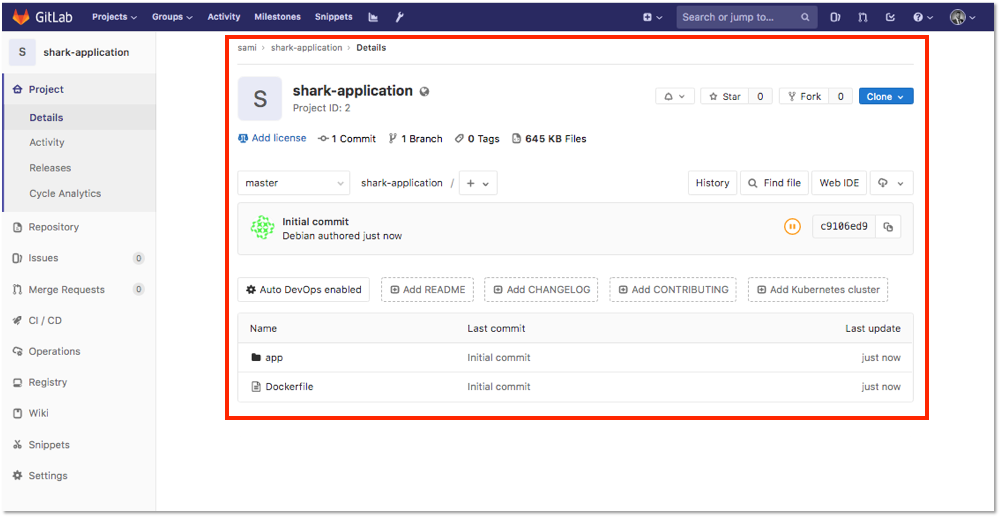1001x518 pixels.
Task: Open the master branch selector
Action: 294,183
